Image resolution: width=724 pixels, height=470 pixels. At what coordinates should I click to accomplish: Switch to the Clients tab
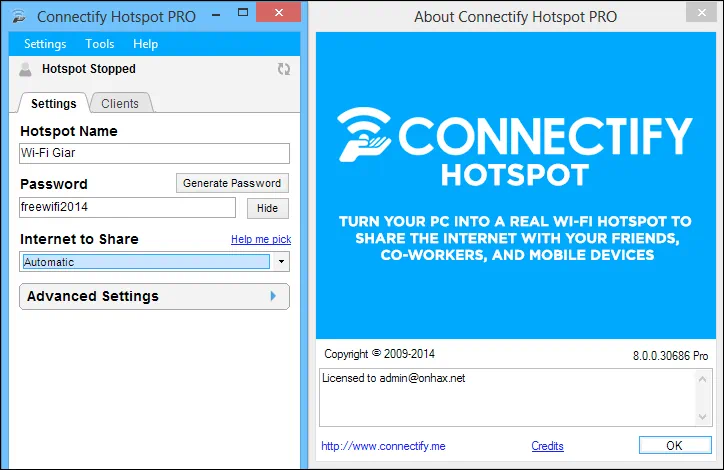coord(120,103)
